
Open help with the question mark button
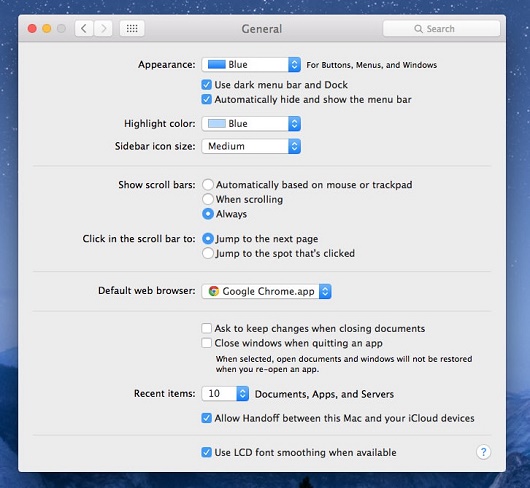click(x=483, y=452)
